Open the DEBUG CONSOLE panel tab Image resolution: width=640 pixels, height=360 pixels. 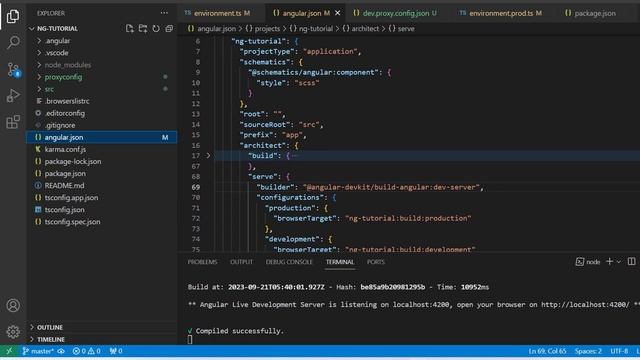point(289,262)
